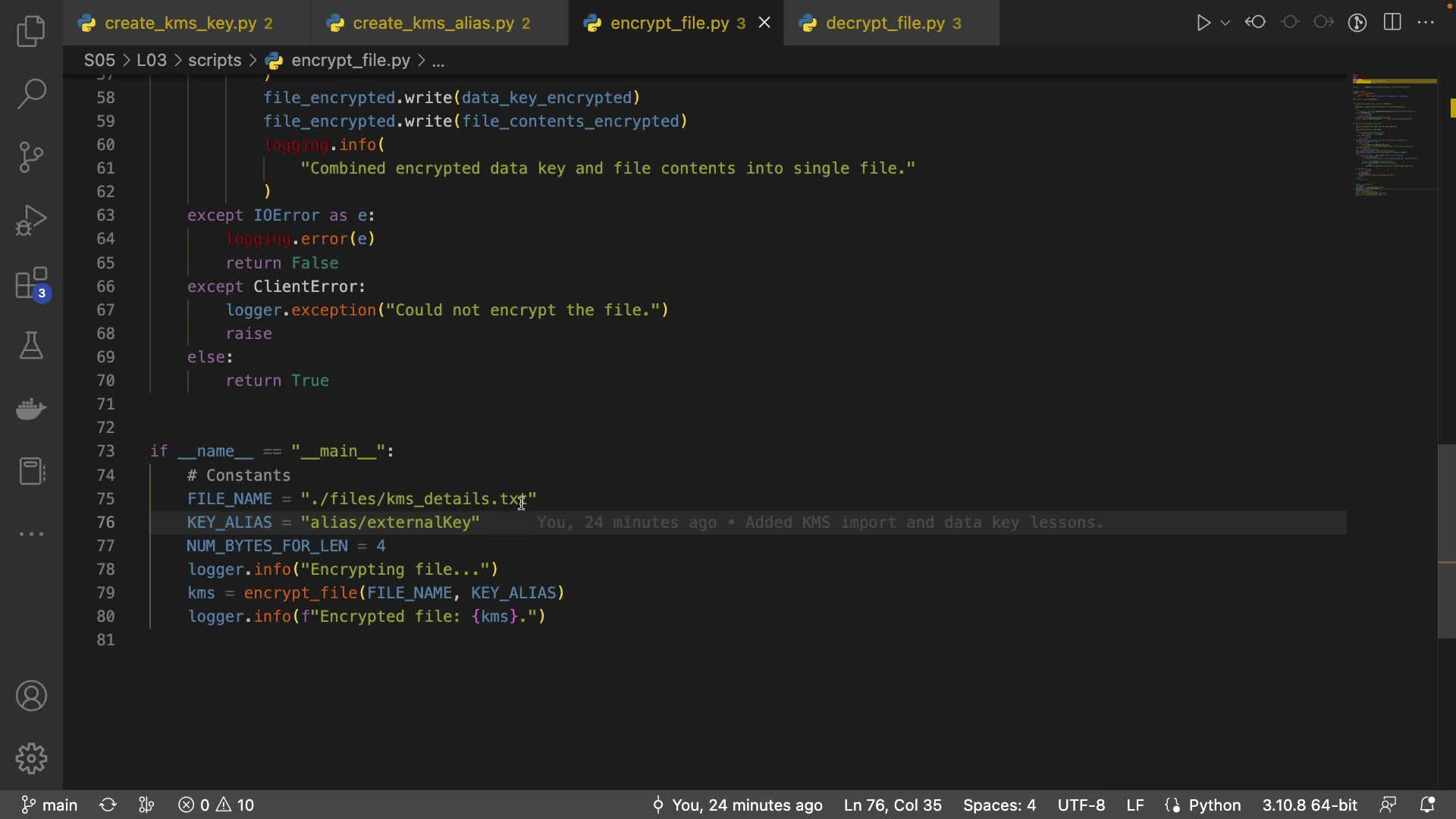Open the Run and Debug view
The height and width of the screenshot is (819, 1456).
(31, 221)
